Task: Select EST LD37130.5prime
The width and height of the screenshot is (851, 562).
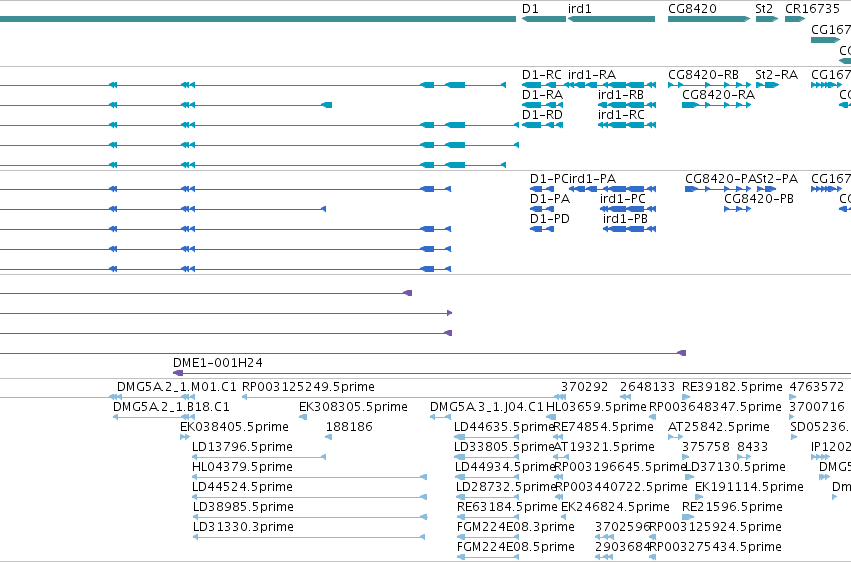Action: tap(689, 478)
